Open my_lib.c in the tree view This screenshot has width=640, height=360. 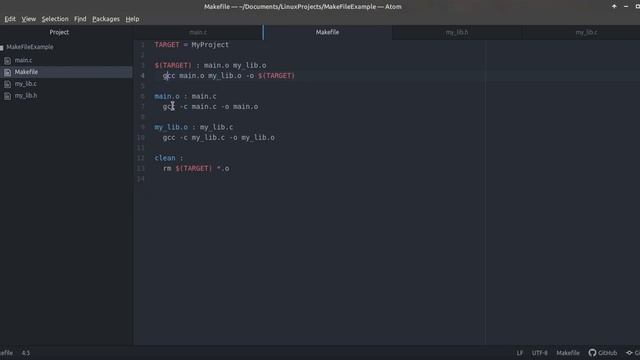click(26, 84)
